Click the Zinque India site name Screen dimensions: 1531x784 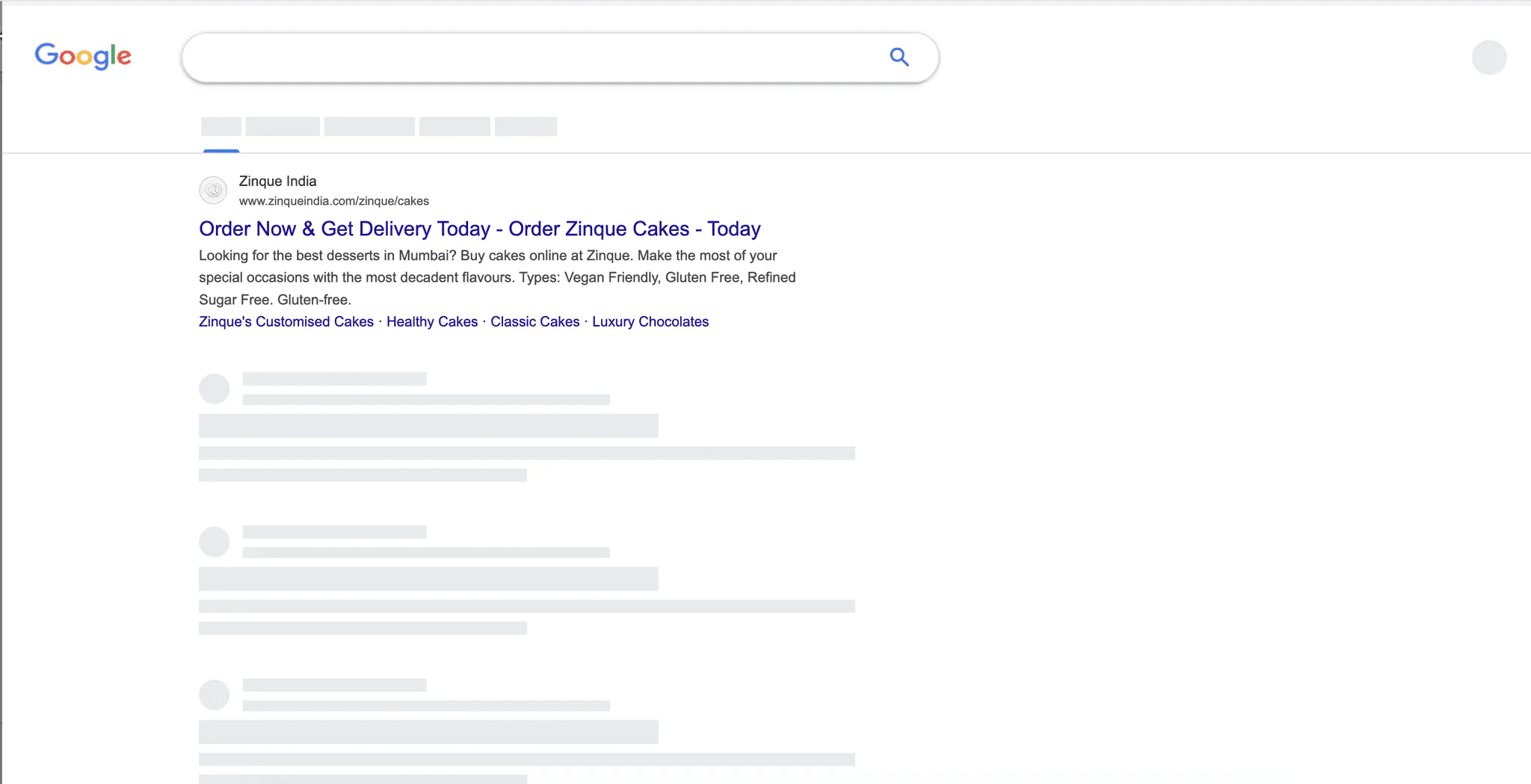click(x=277, y=181)
